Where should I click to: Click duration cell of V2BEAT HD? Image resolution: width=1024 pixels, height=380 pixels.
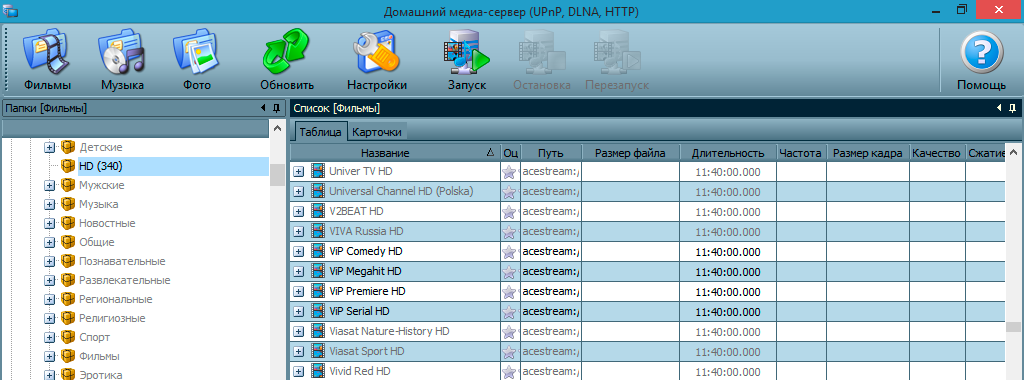click(x=728, y=212)
